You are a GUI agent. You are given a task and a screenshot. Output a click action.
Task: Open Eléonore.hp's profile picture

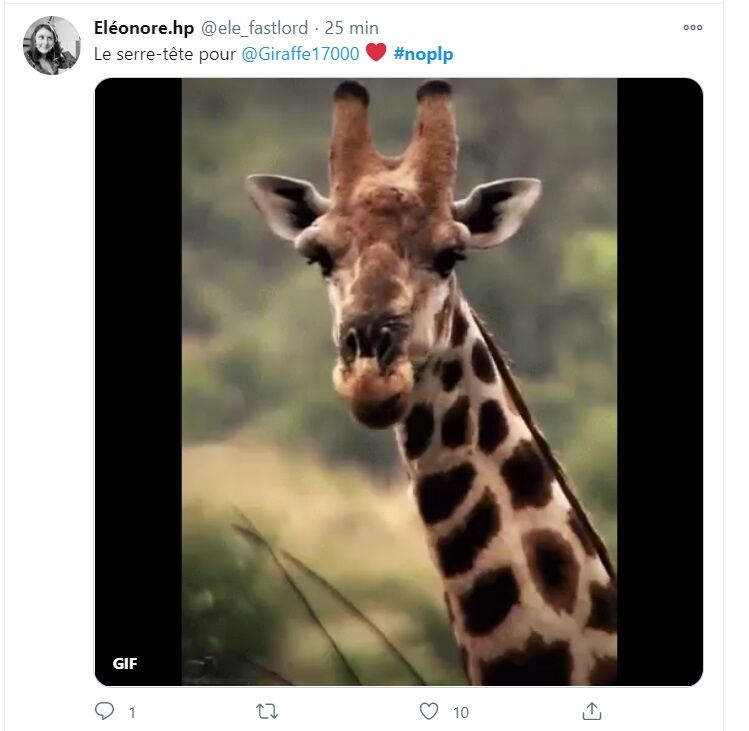pyautogui.click(x=52, y=45)
